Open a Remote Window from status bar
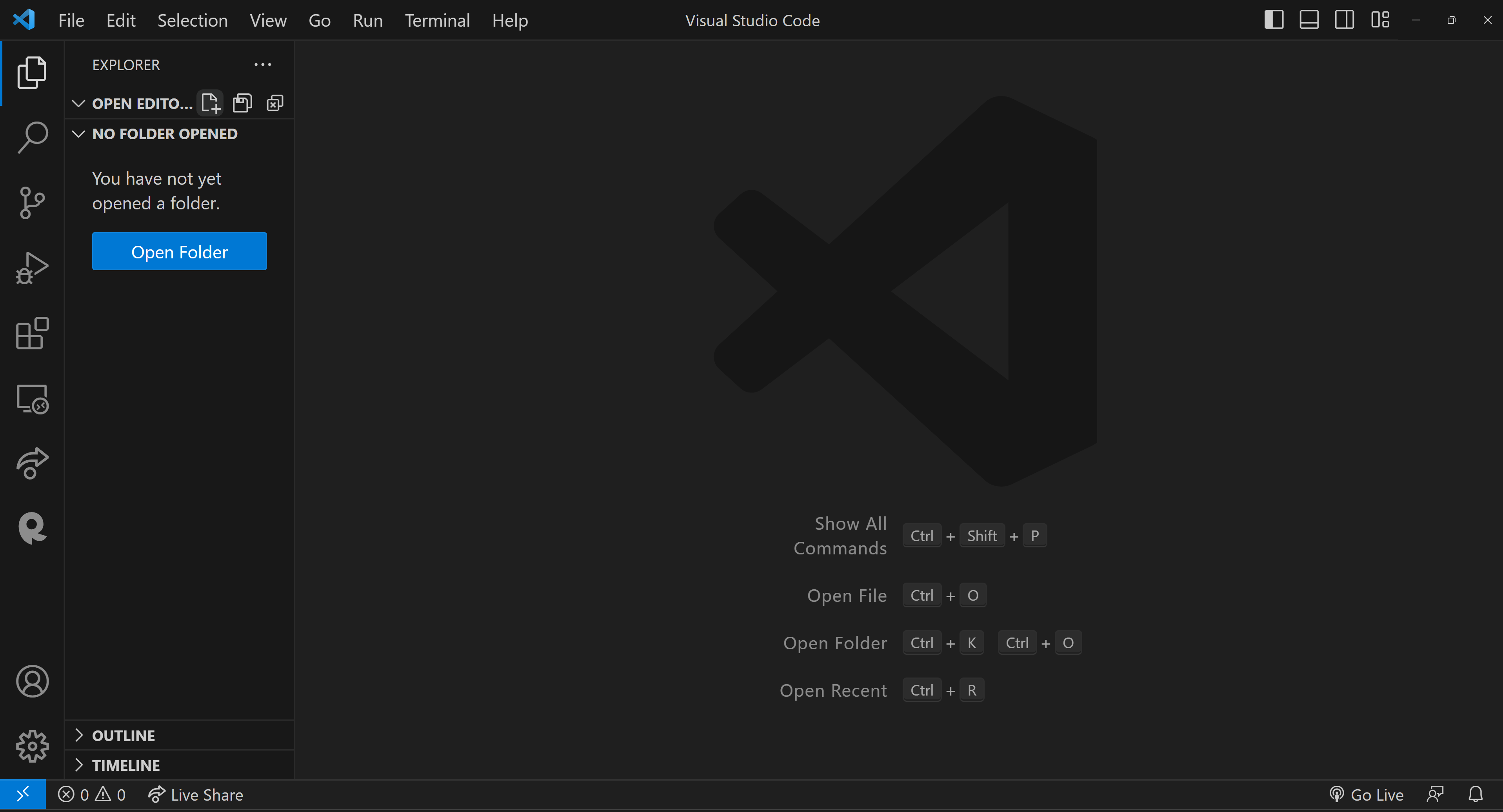This screenshot has width=1503, height=812. tap(23, 794)
